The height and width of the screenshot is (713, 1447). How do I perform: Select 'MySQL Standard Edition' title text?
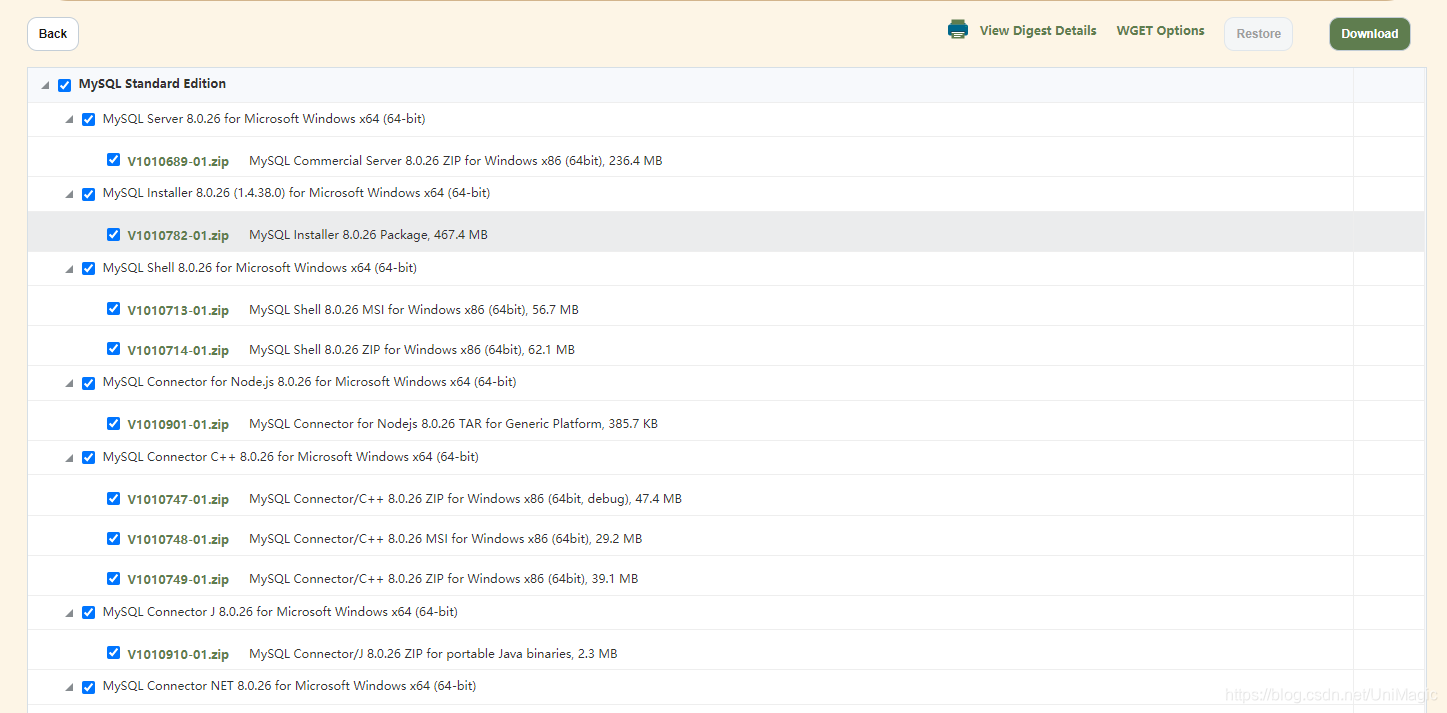(152, 84)
